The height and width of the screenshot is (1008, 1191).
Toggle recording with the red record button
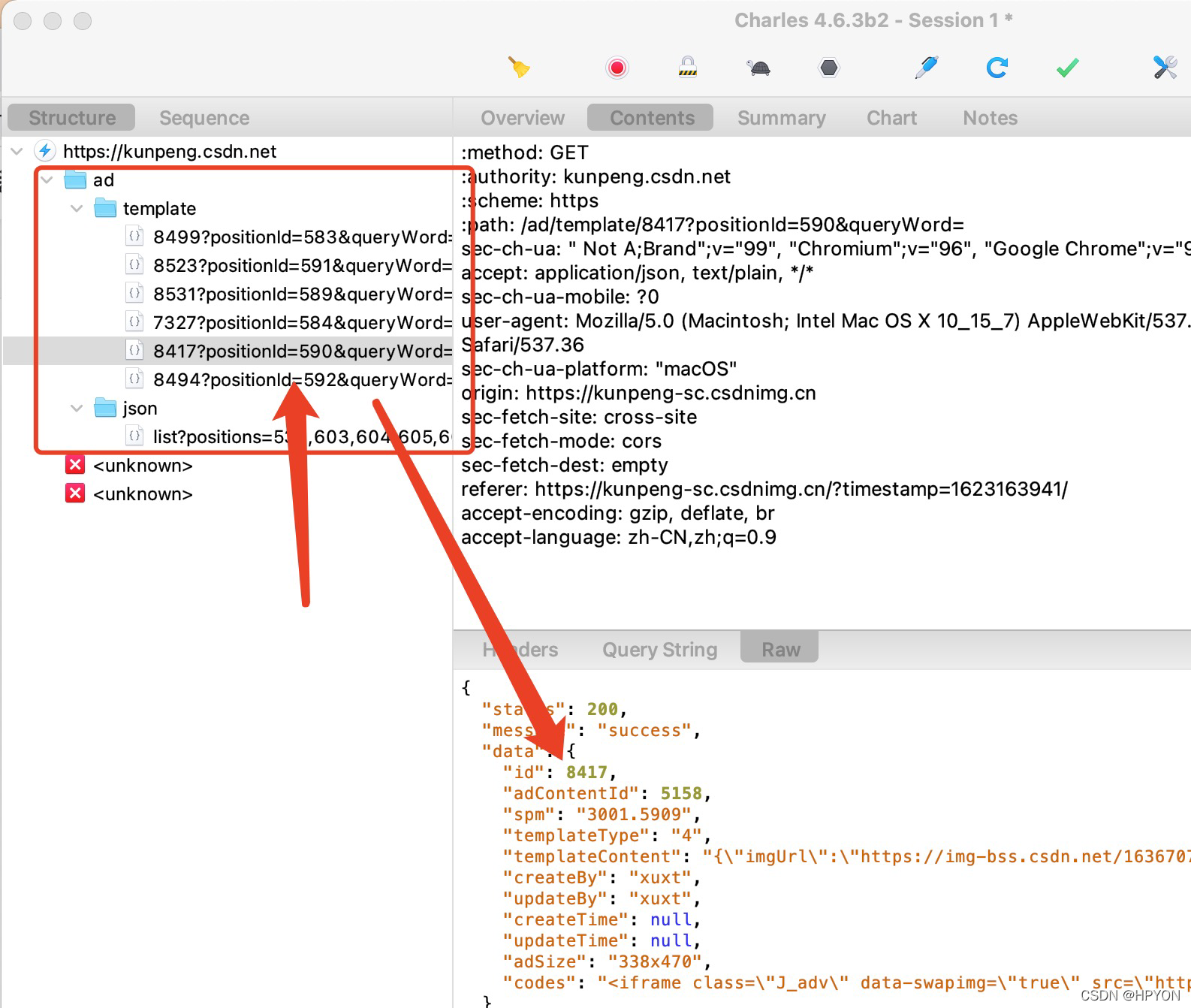pos(617,68)
